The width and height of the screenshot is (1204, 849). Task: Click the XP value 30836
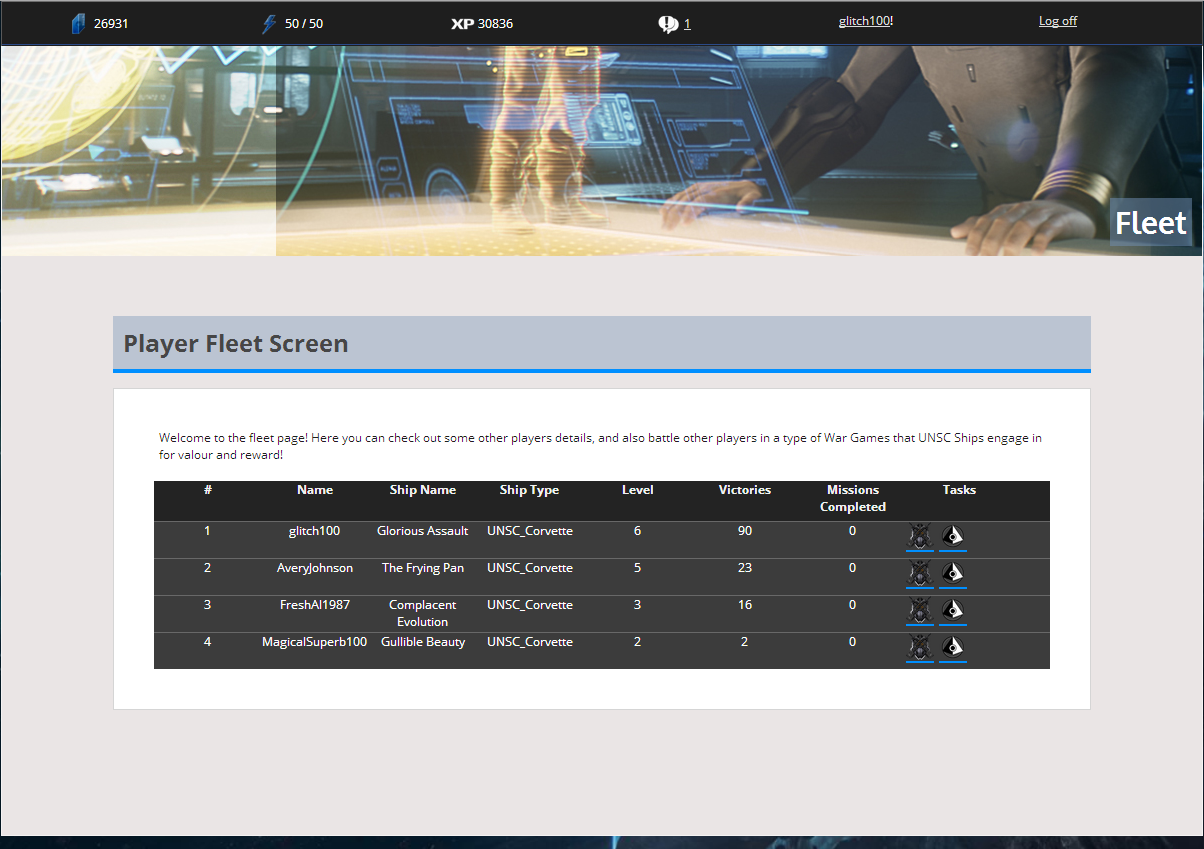[496, 24]
